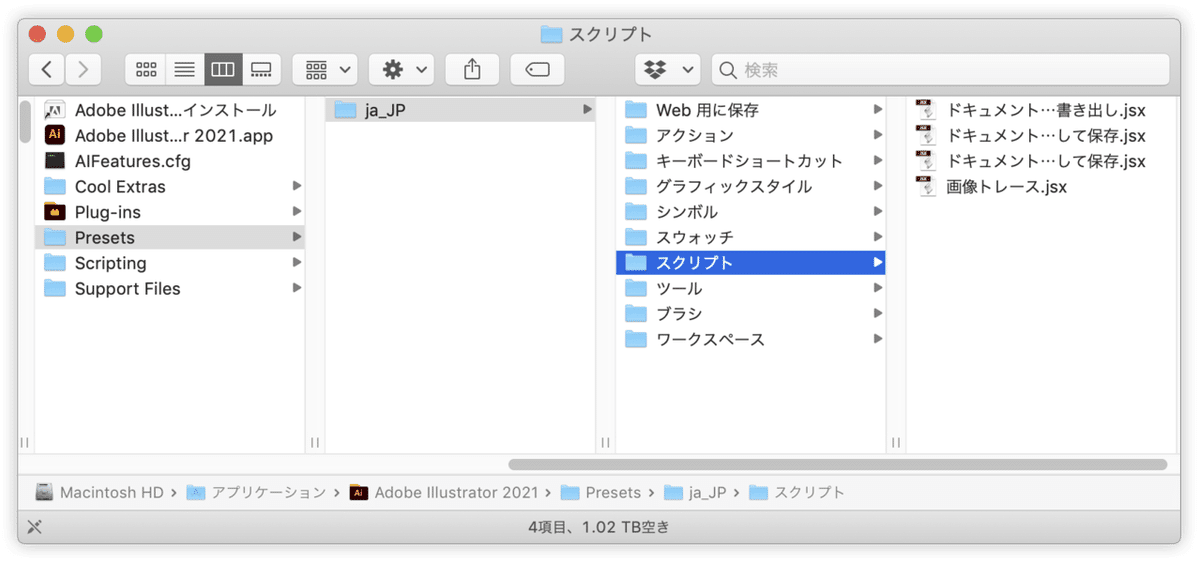Open the Dropbox toolbar dropdown

click(668, 69)
